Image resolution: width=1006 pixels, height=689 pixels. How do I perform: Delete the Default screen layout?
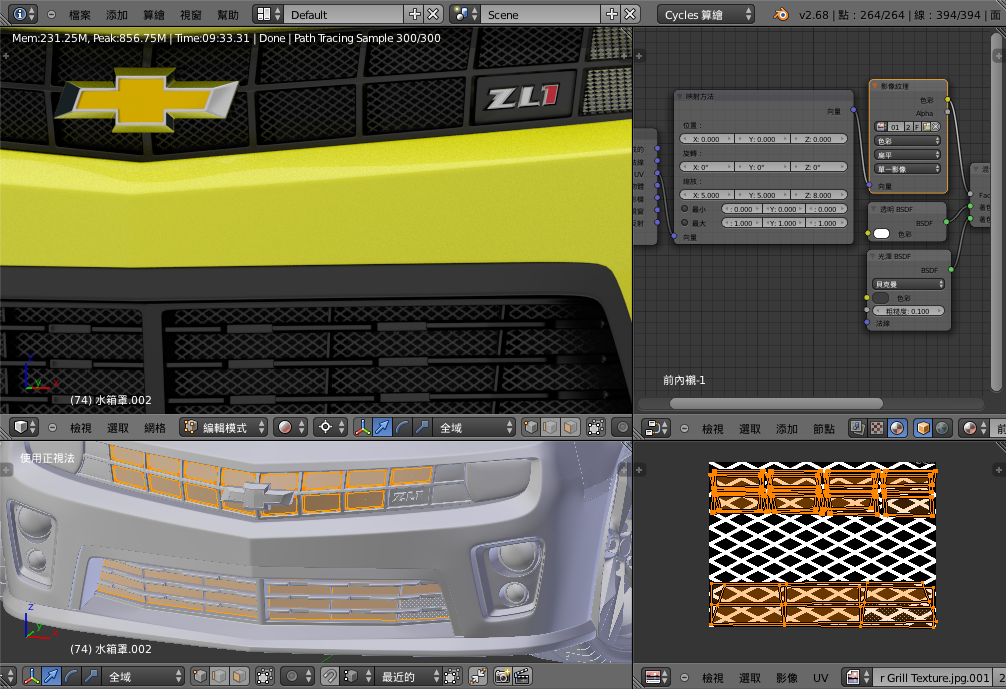434,14
